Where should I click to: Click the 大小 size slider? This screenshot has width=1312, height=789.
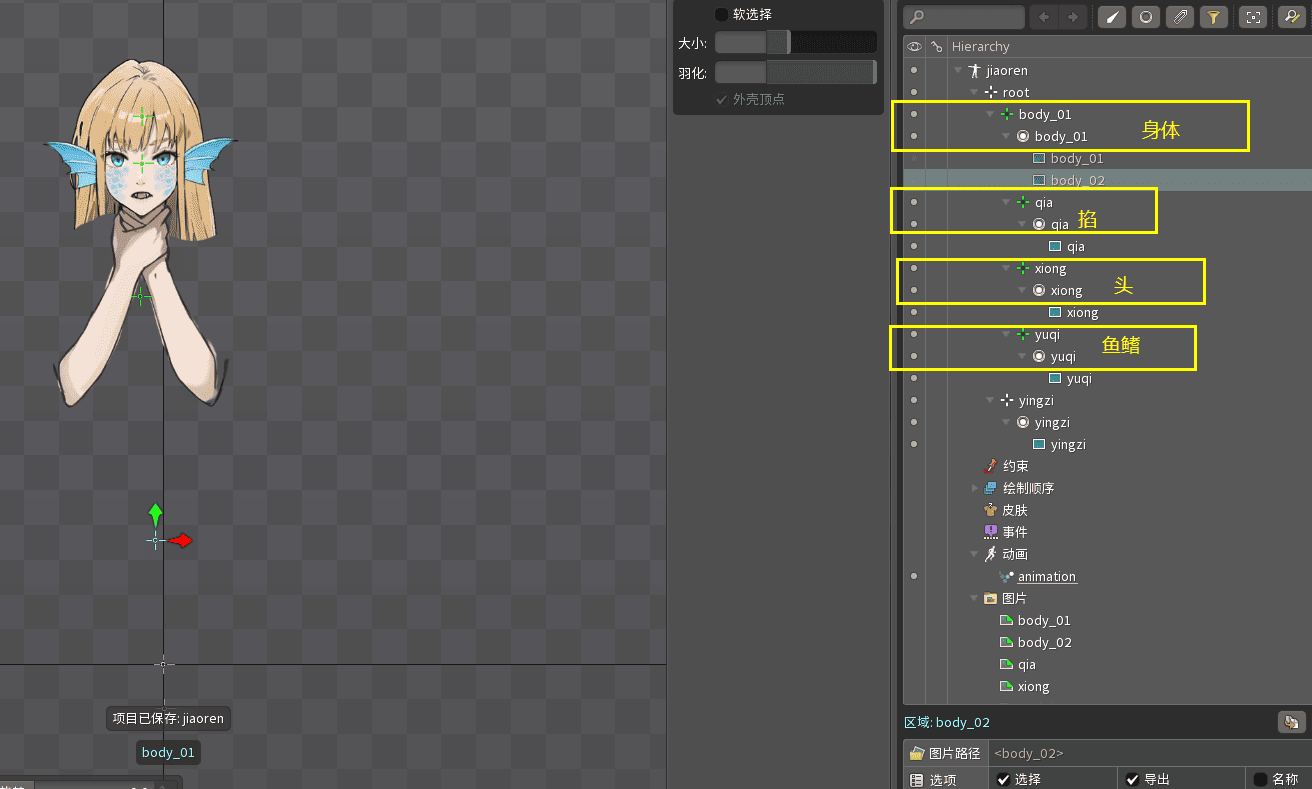pyautogui.click(x=795, y=42)
